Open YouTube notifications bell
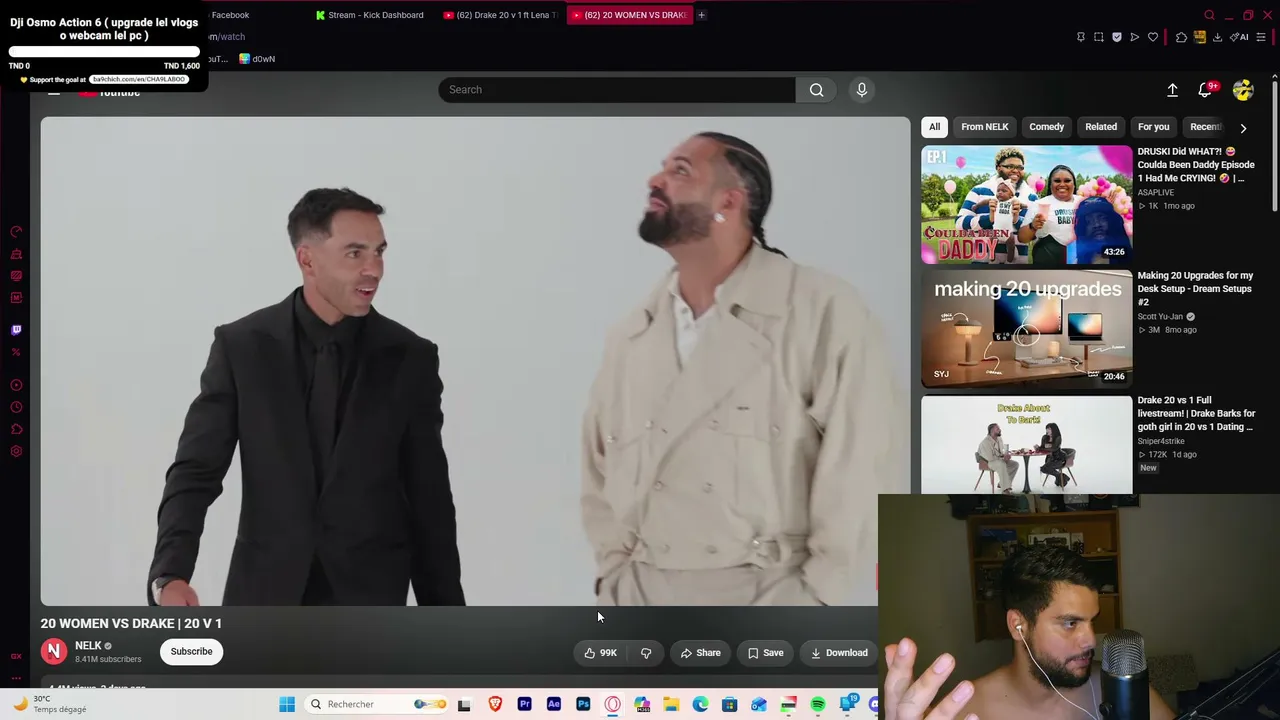 click(x=1206, y=90)
